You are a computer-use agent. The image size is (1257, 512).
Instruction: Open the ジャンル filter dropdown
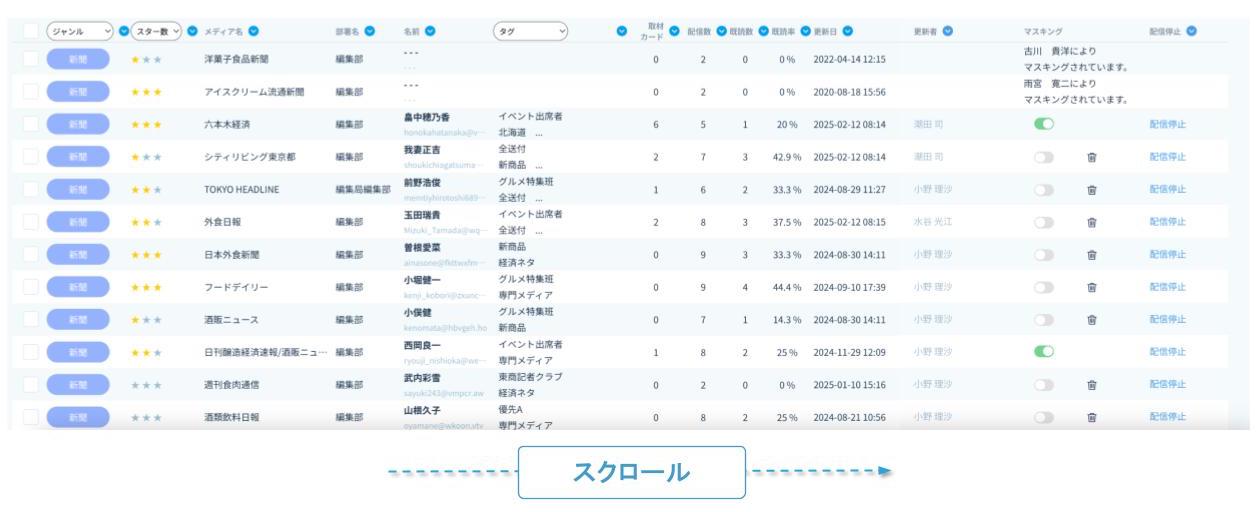click(x=80, y=31)
